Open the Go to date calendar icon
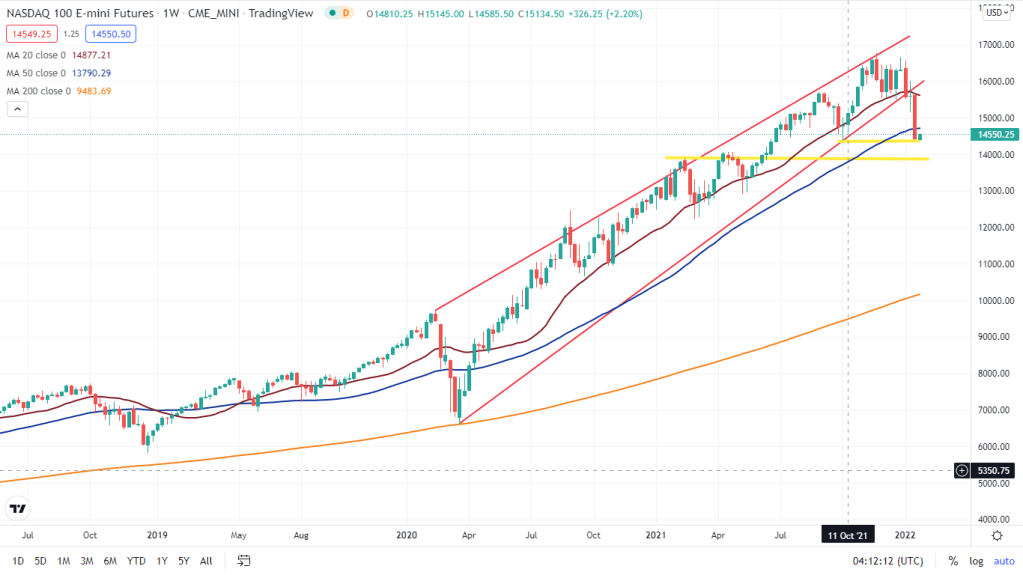This screenshot has width=1023, height=575. pos(242,561)
